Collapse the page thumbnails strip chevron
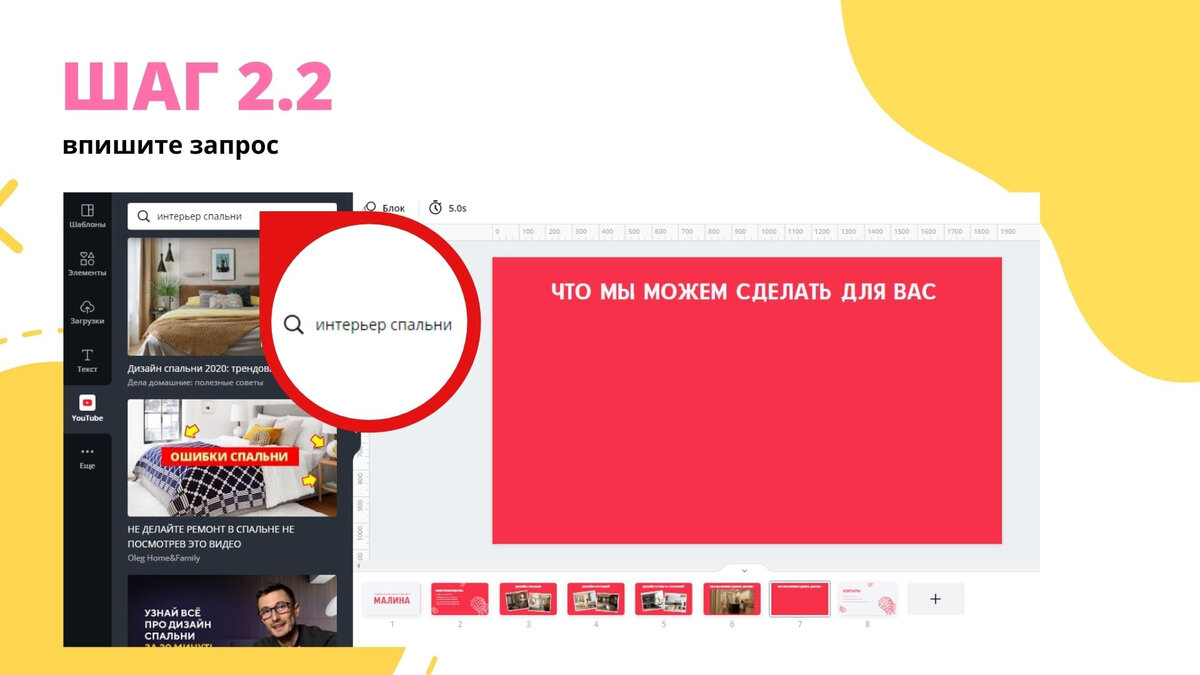Screen dimensions: 1200x675 [x=743, y=570]
